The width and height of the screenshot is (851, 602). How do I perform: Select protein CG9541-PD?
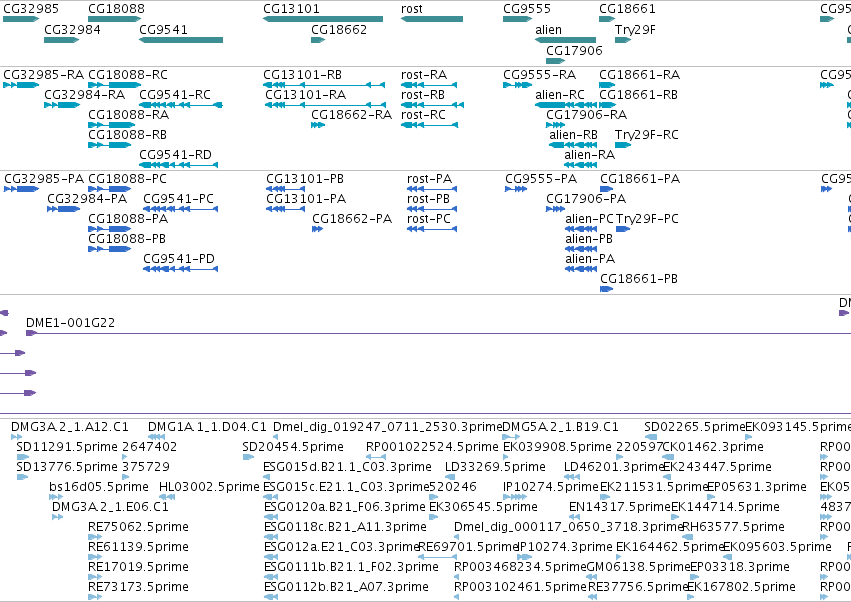[179, 258]
